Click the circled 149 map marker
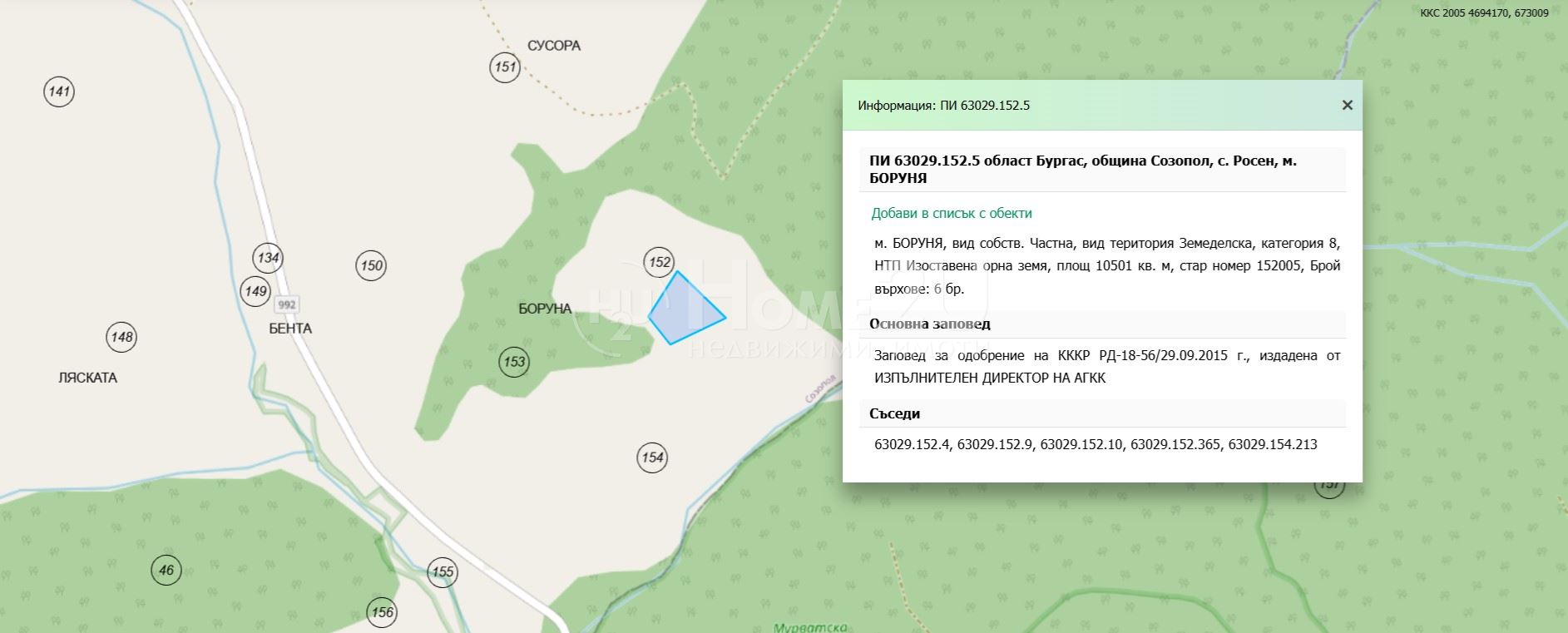 pyautogui.click(x=255, y=290)
